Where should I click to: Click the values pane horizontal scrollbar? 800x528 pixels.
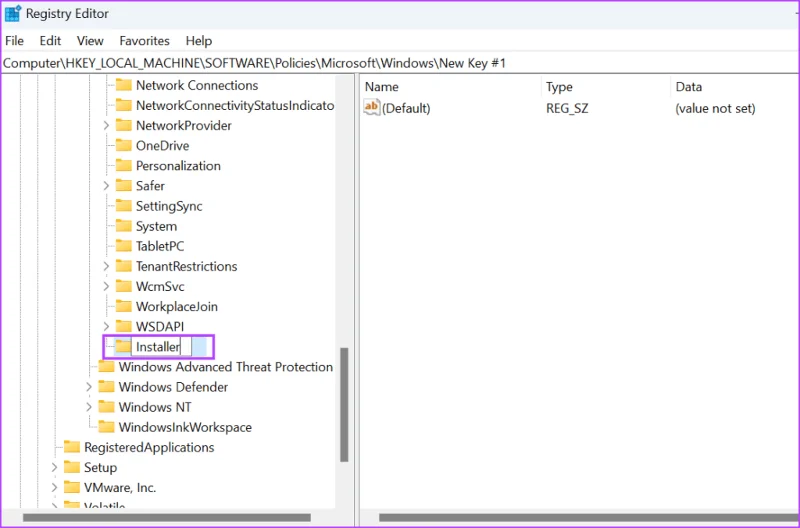coord(589,517)
